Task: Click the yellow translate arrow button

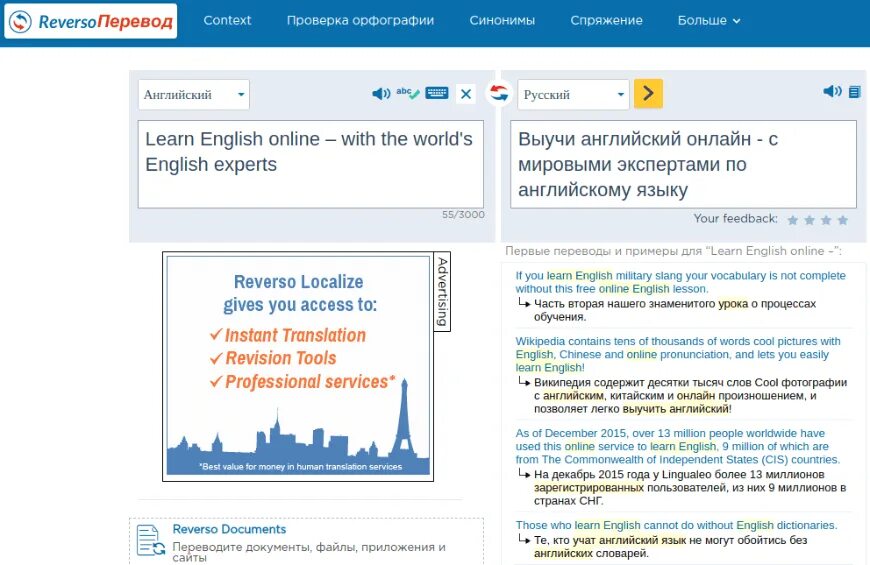Action: tap(648, 93)
